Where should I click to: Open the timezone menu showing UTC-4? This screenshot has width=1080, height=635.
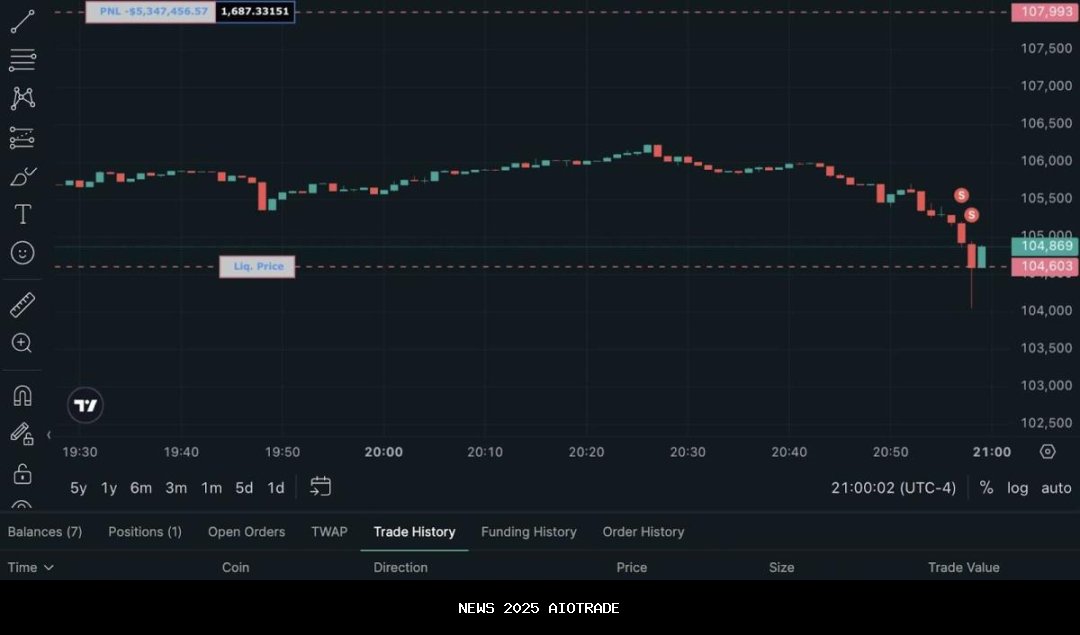[893, 488]
